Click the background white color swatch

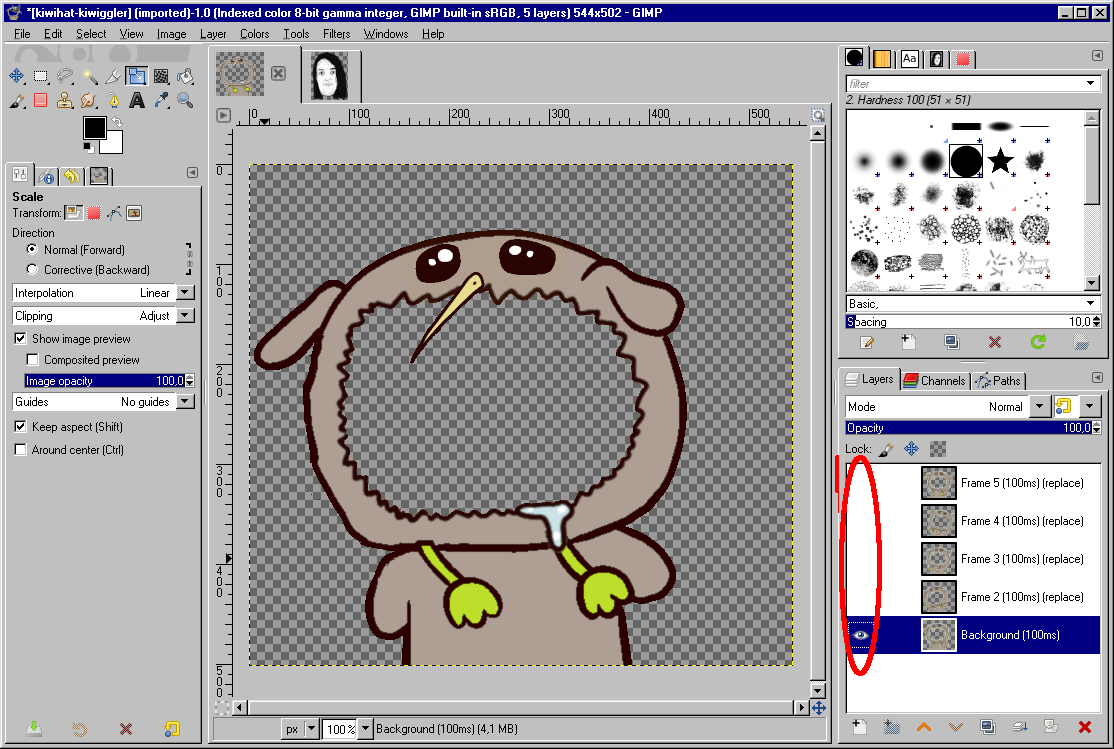click(x=114, y=144)
